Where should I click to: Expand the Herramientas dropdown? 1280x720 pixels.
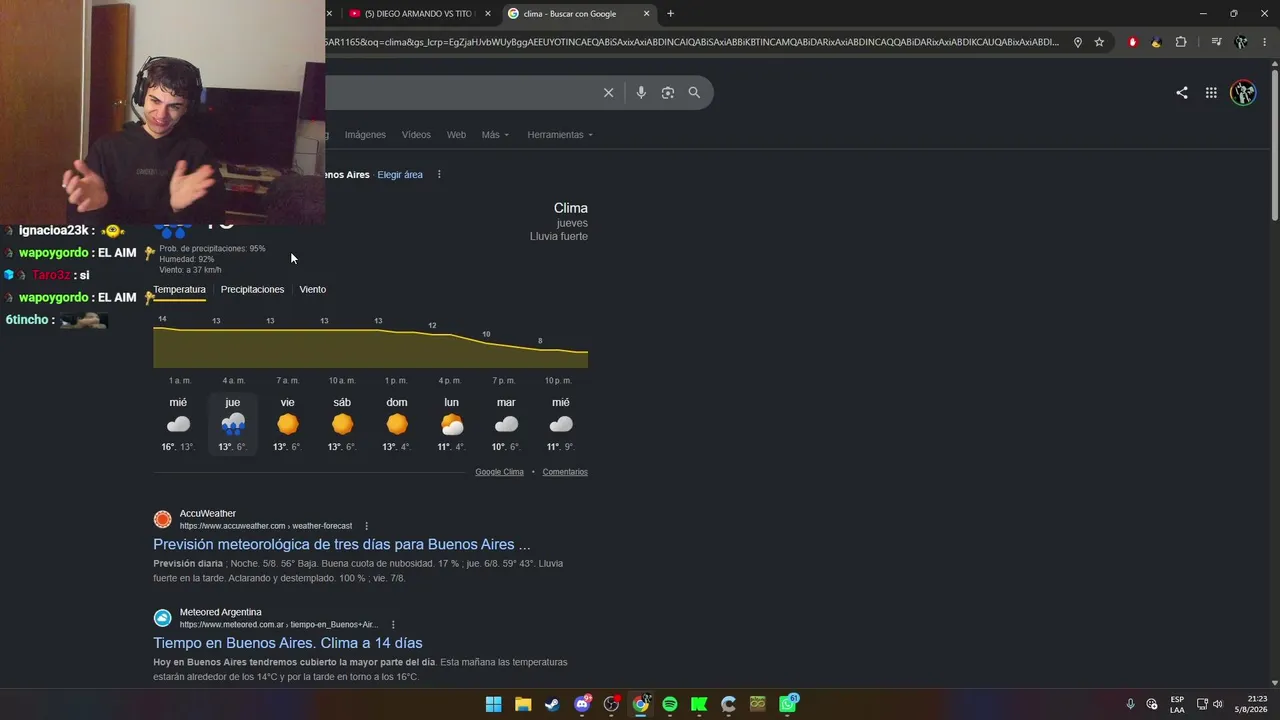(x=560, y=135)
